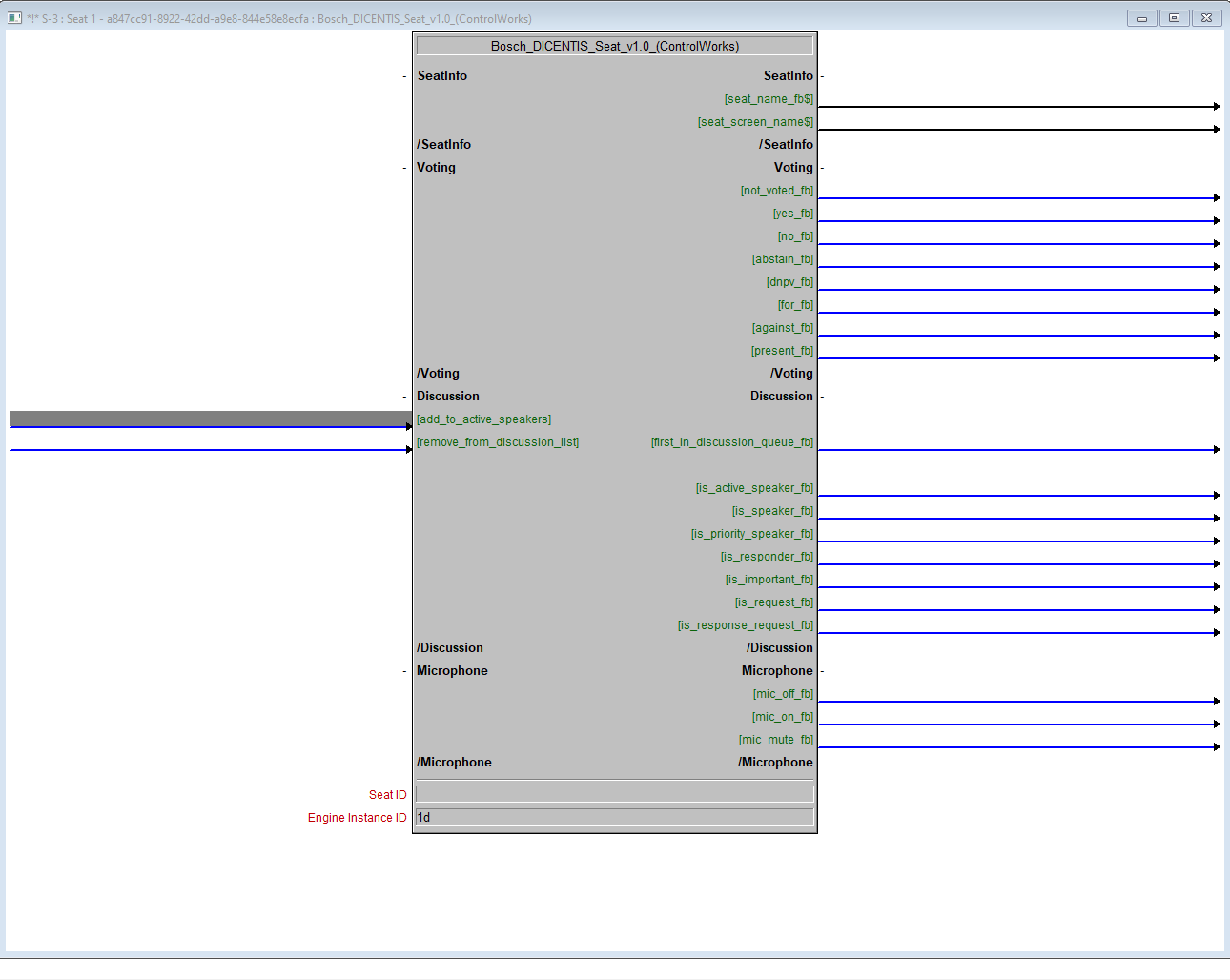Click the seat_name_fb$ output signal line
The width and height of the screenshot is (1230, 980).
1018,107
